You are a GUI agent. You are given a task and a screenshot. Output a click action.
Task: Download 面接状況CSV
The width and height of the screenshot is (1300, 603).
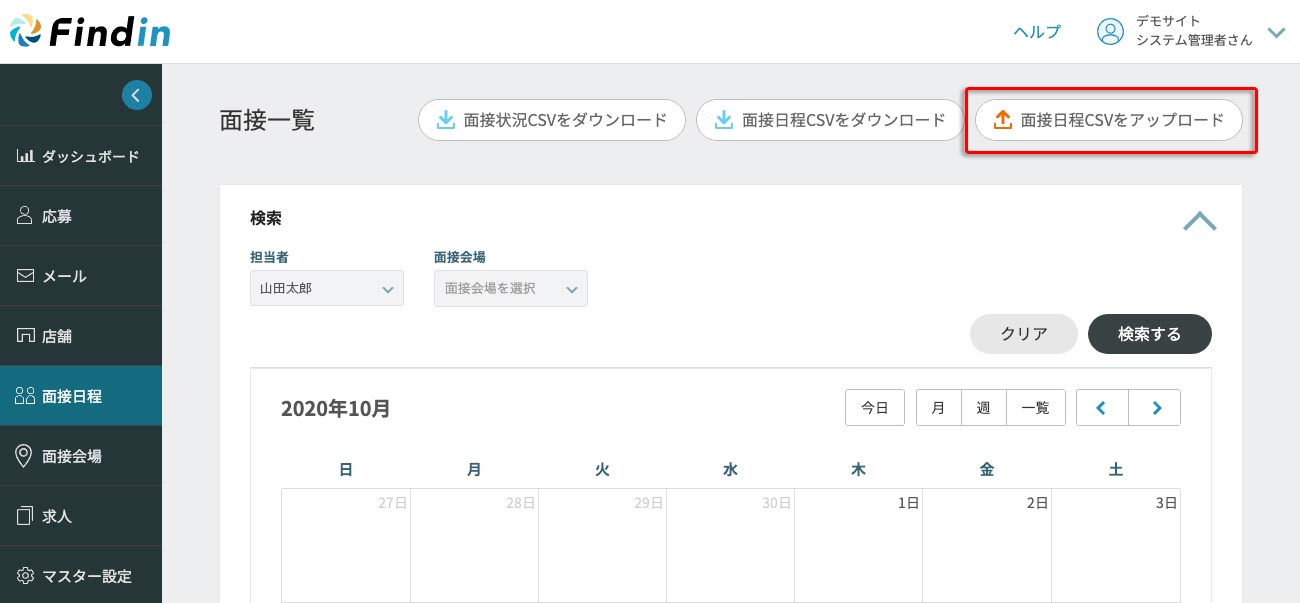coord(551,120)
